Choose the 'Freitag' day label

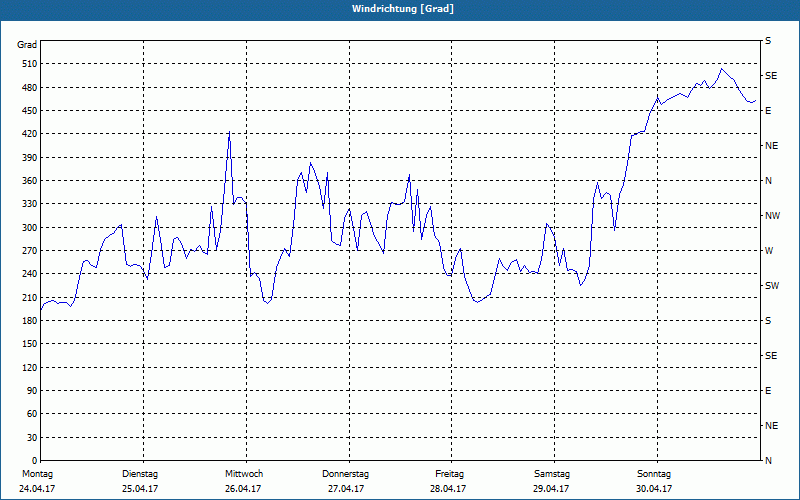(449, 474)
